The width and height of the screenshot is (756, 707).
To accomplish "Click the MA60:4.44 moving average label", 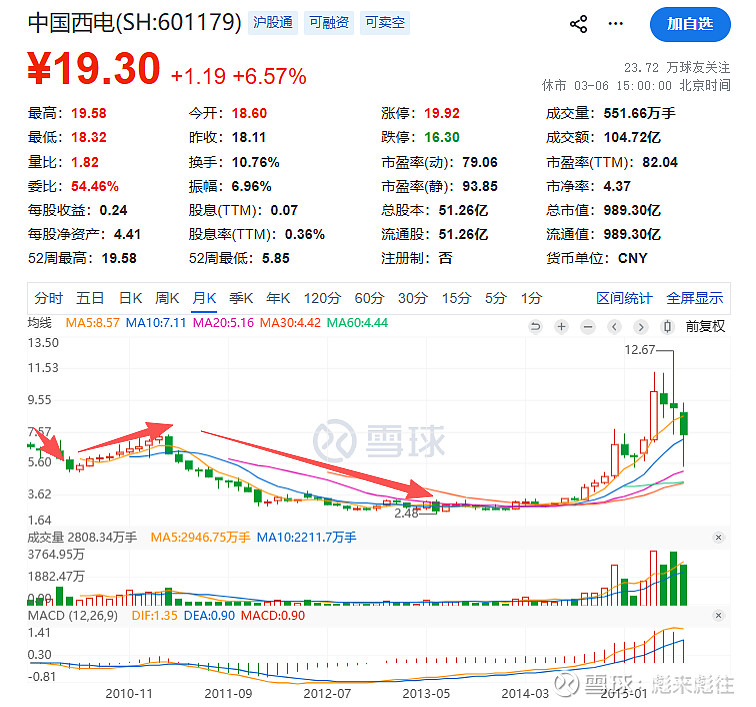I will 357,323.
